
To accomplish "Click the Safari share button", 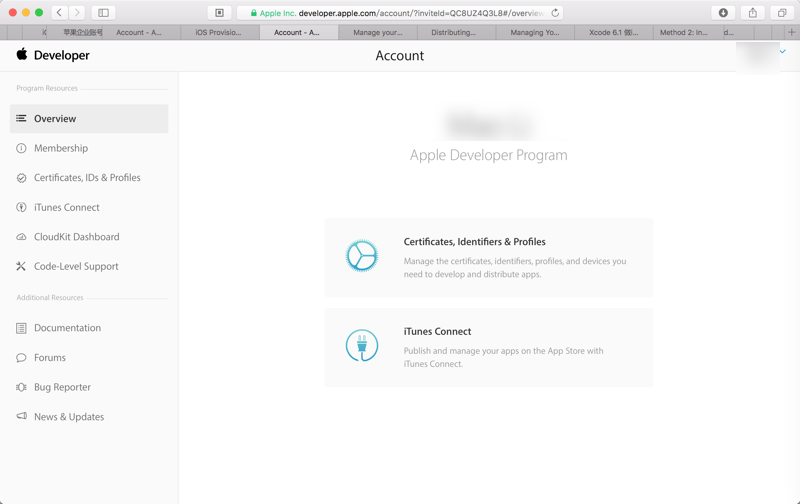I will [x=753, y=12].
